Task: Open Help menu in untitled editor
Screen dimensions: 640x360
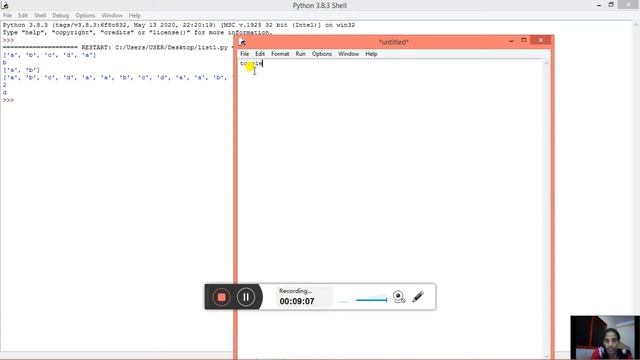Action: pyautogui.click(x=371, y=54)
